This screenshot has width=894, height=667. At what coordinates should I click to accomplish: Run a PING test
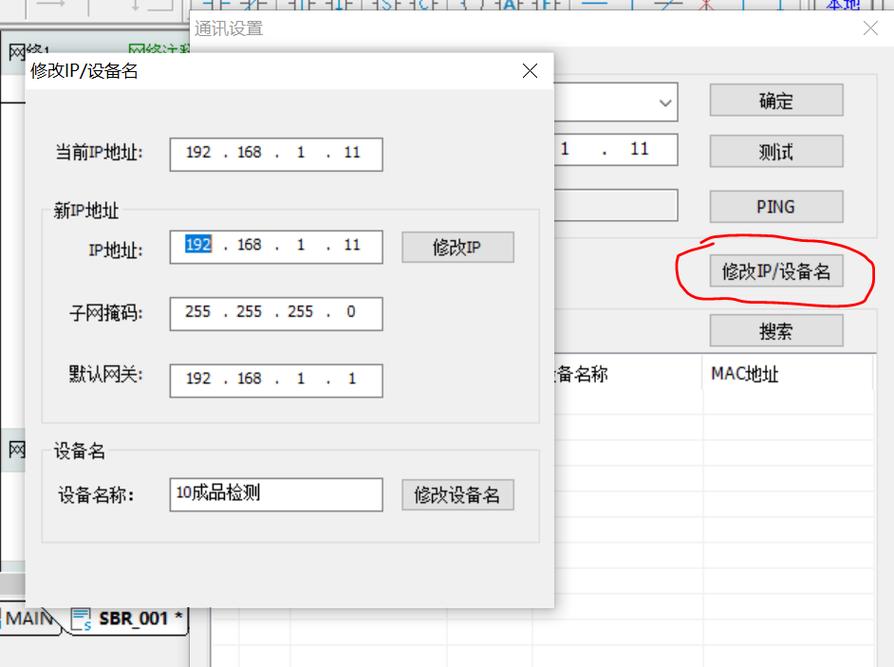point(776,207)
